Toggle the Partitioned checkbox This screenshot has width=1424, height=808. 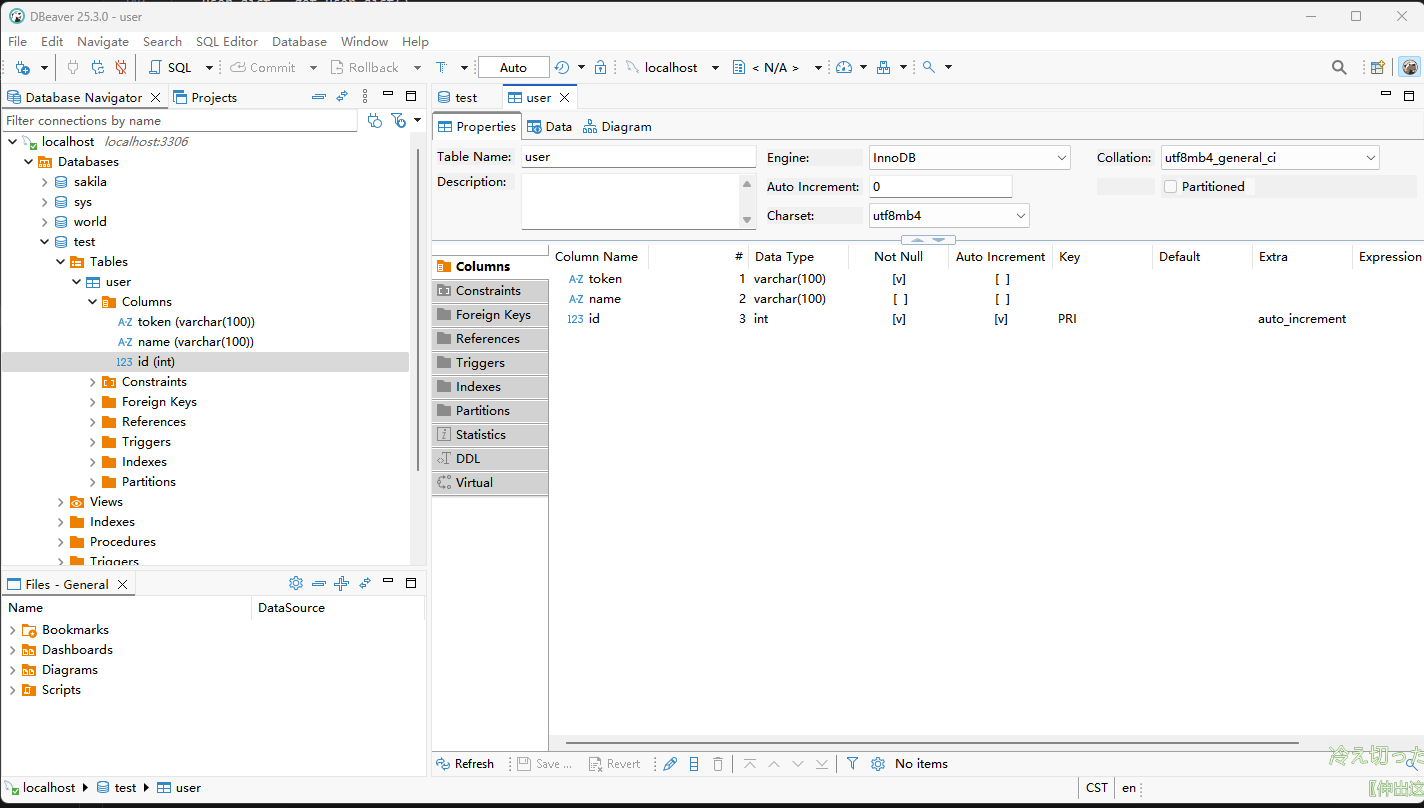[x=1171, y=187]
